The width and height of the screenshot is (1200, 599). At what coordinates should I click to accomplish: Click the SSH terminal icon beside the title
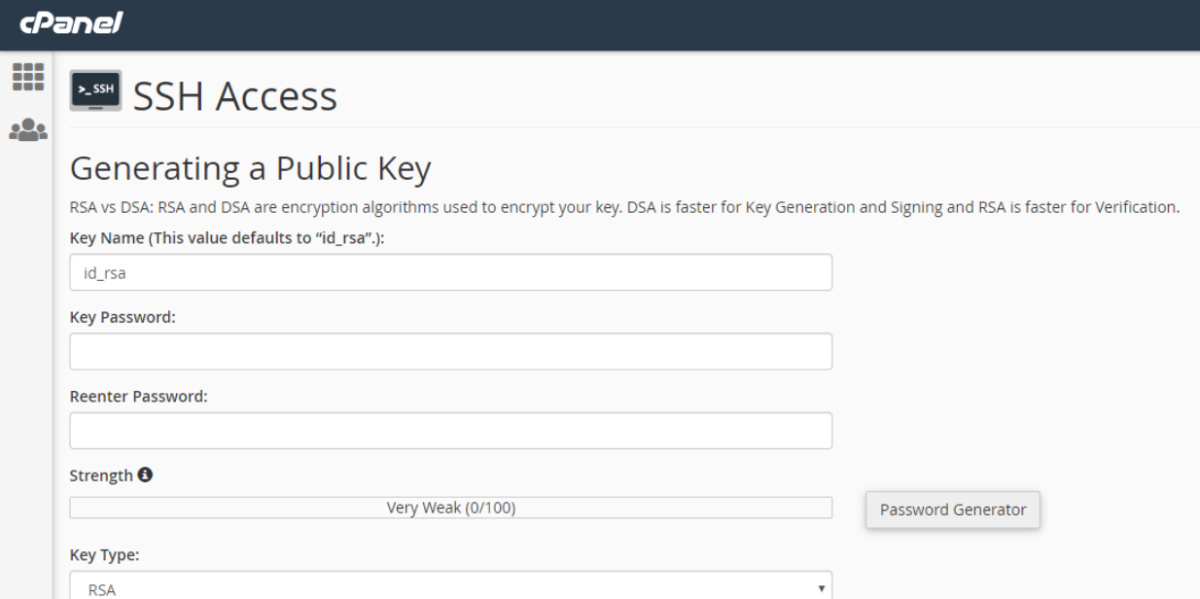coord(94,91)
